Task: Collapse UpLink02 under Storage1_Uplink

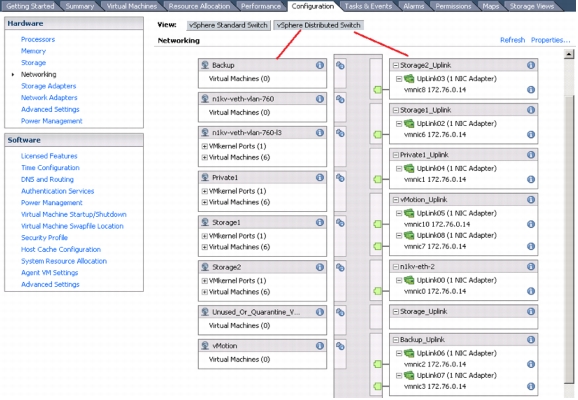Action: click(399, 124)
